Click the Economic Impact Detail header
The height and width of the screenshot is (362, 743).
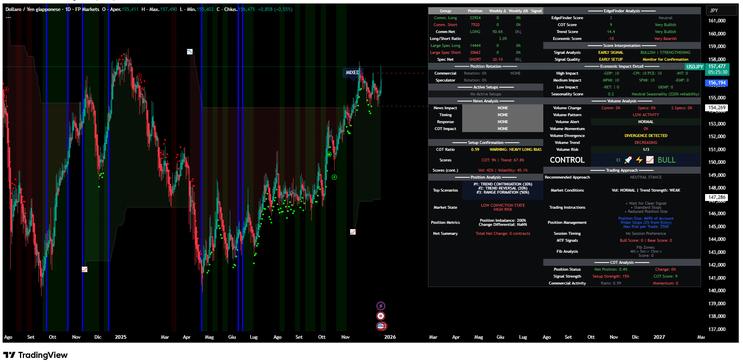click(621, 66)
